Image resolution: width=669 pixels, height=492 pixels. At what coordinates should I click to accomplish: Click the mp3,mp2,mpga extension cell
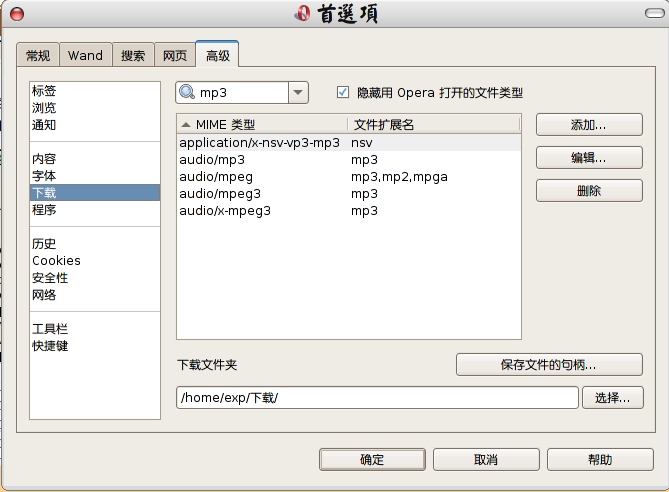pyautogui.click(x=399, y=177)
